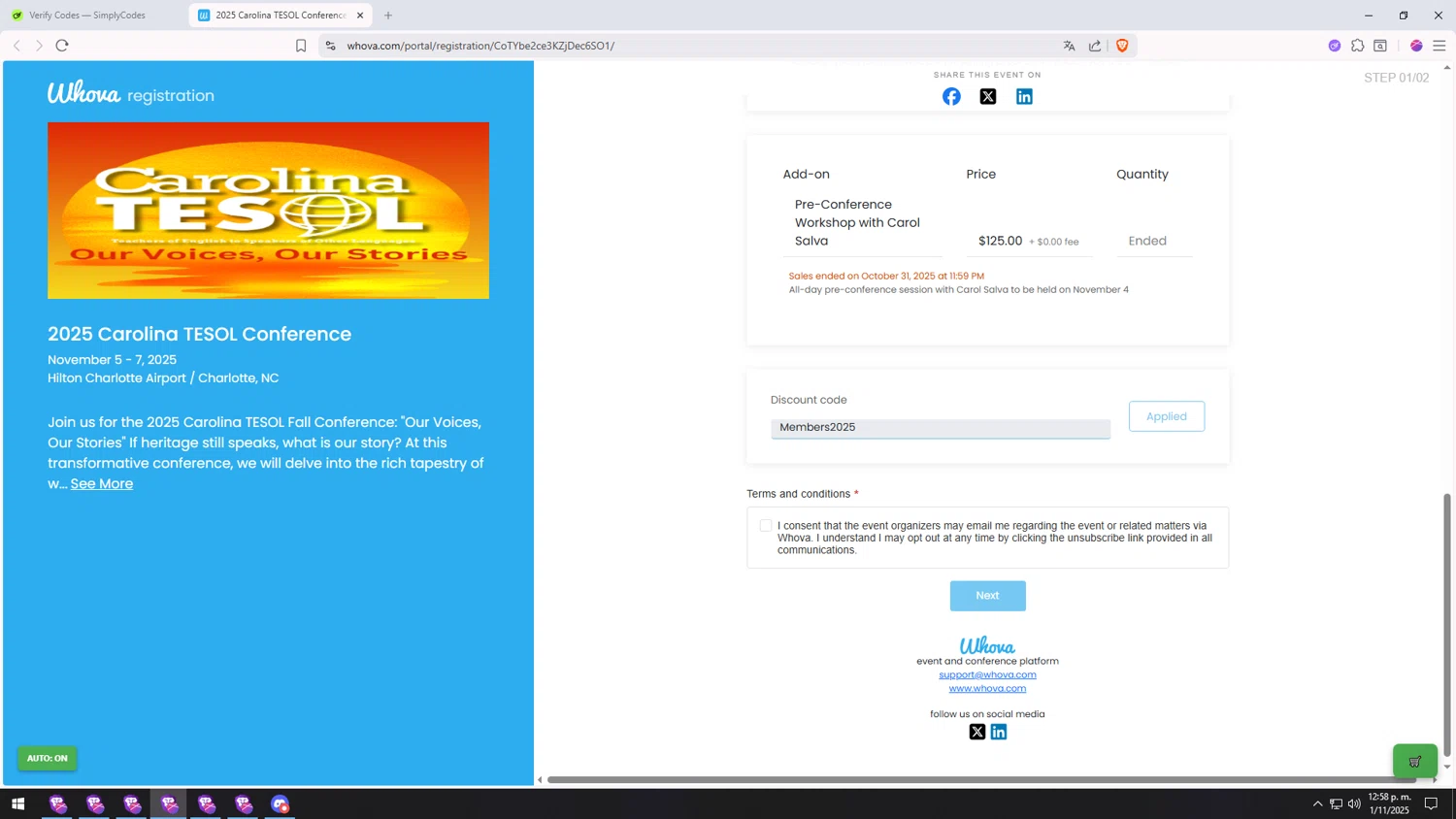The image size is (1456, 819).
Task: Expand the event description with See More
Action: coord(102,483)
